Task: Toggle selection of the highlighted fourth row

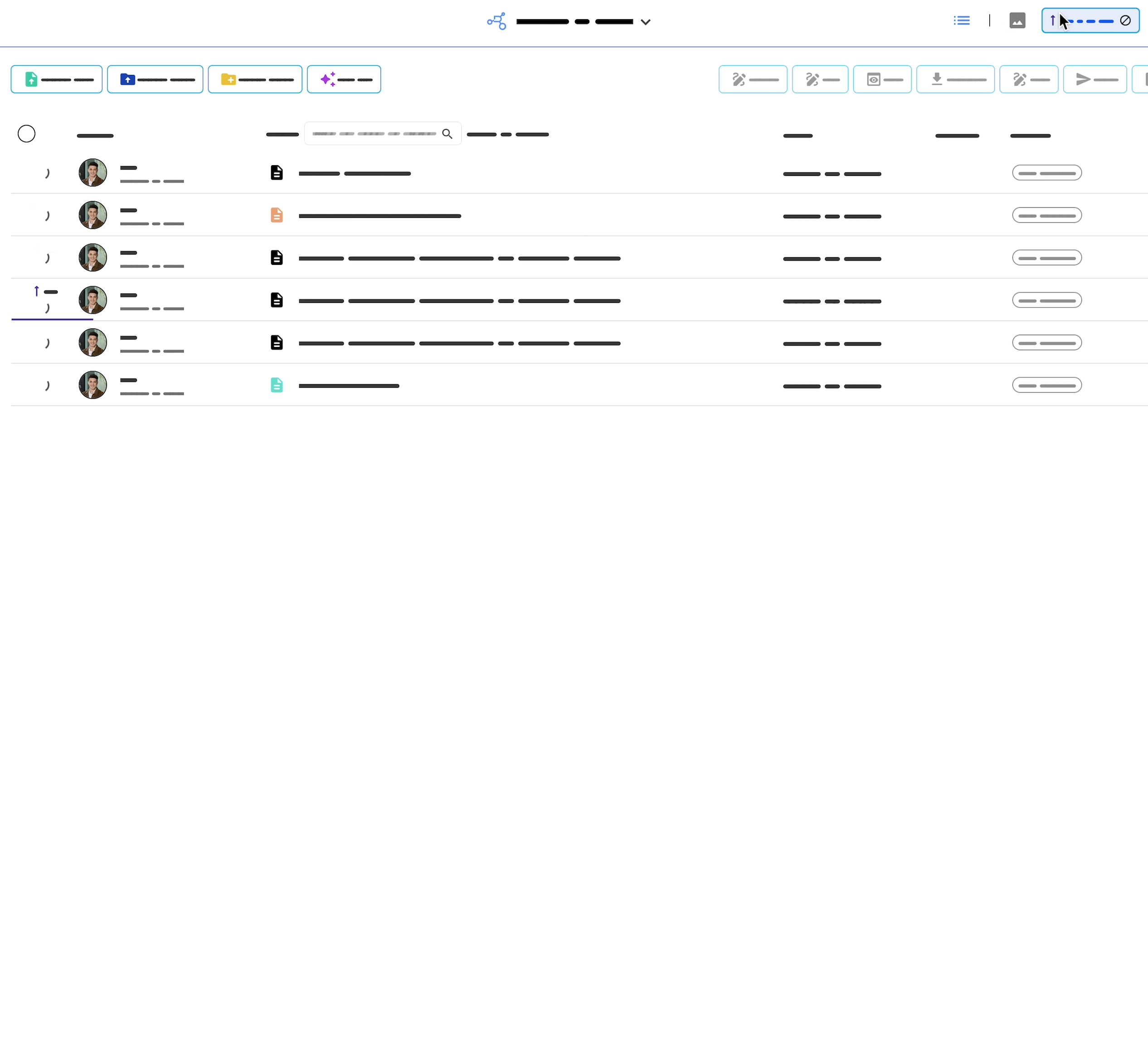Action: (x=48, y=308)
